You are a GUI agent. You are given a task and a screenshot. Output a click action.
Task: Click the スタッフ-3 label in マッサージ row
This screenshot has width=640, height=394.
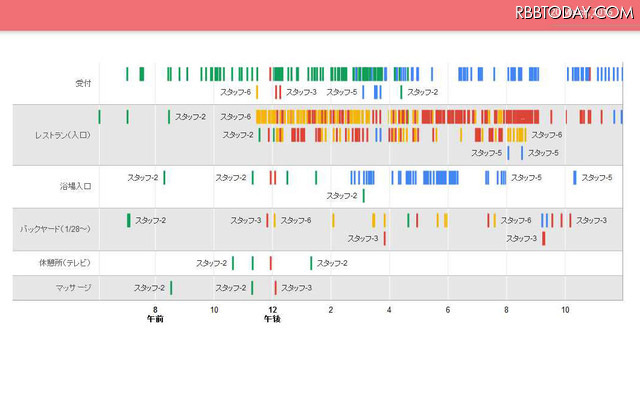point(296,288)
